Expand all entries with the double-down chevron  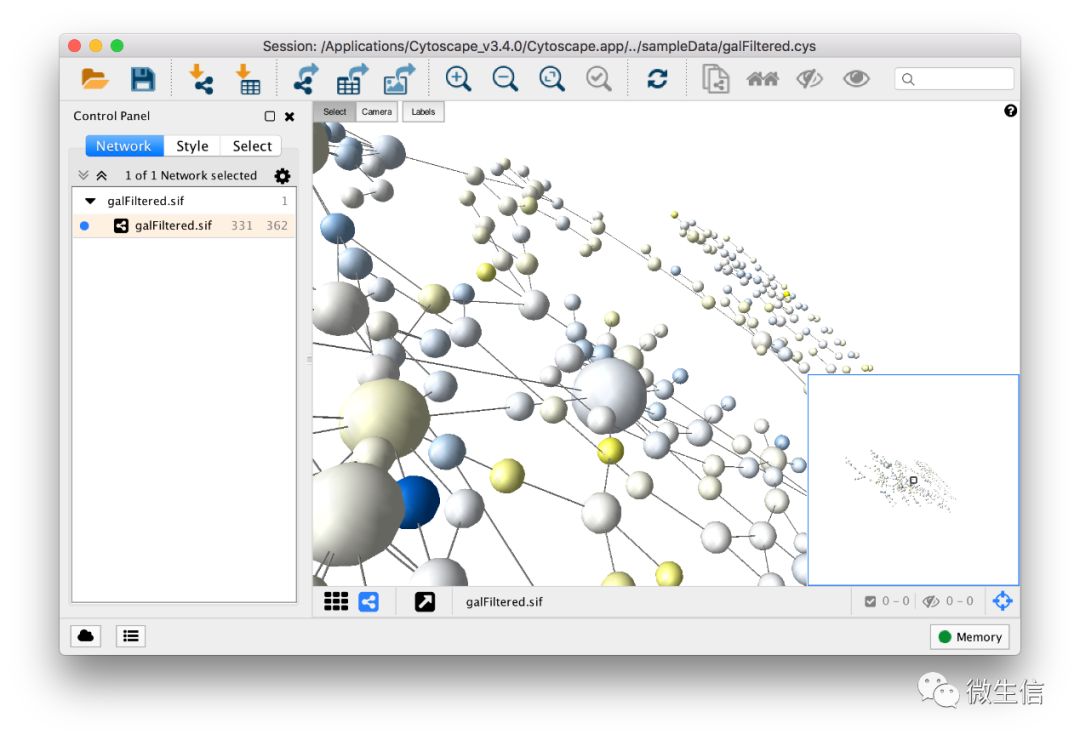83,174
